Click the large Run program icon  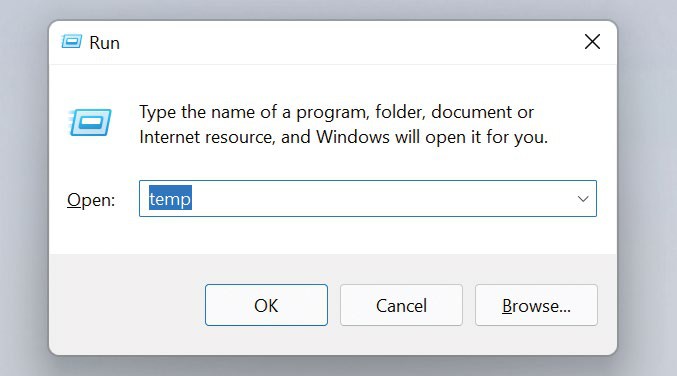coord(89,122)
